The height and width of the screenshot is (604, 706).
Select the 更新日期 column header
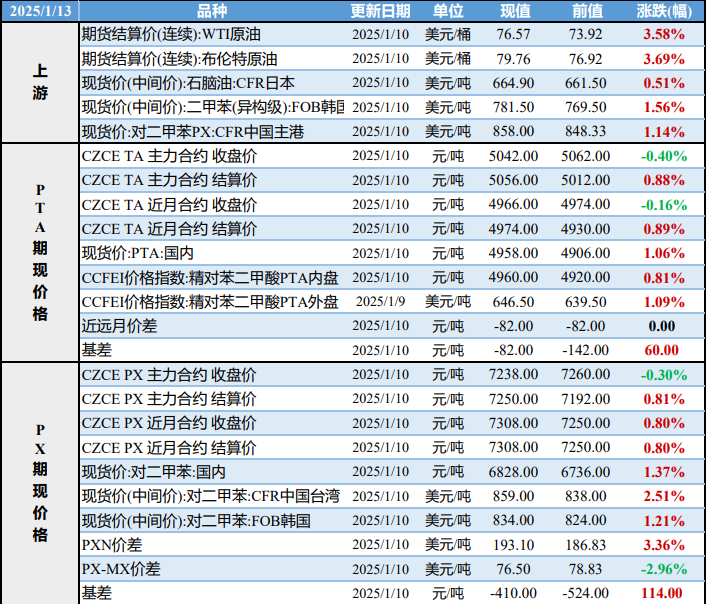coord(380,11)
